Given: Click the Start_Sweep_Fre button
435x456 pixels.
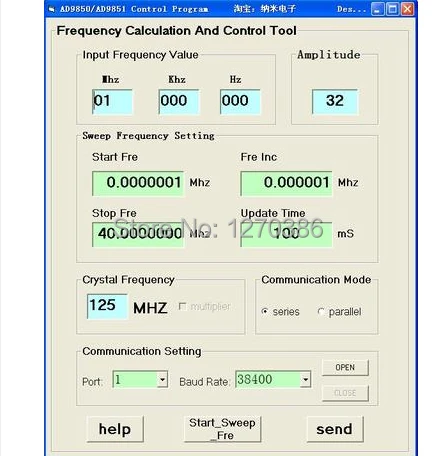Looking at the screenshot, I should 222,429.
